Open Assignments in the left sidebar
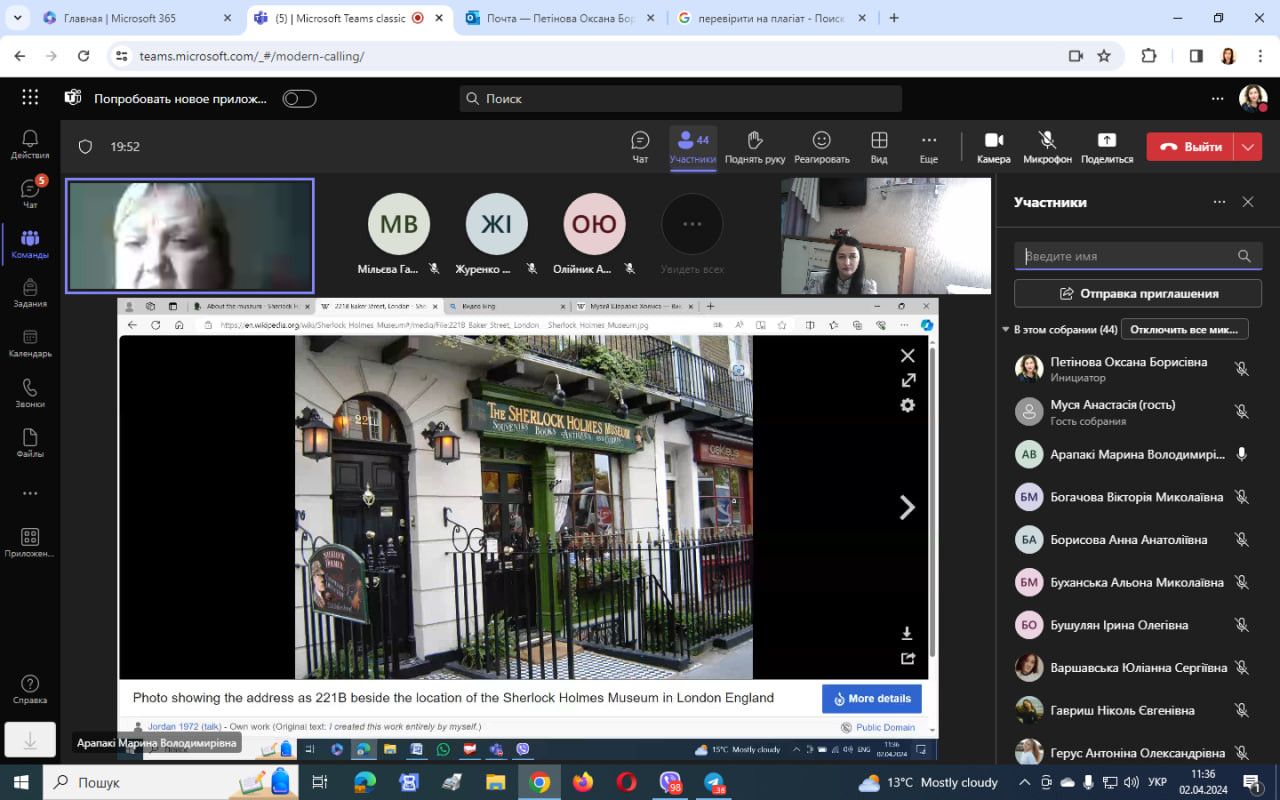The width and height of the screenshot is (1280, 800). [x=30, y=293]
